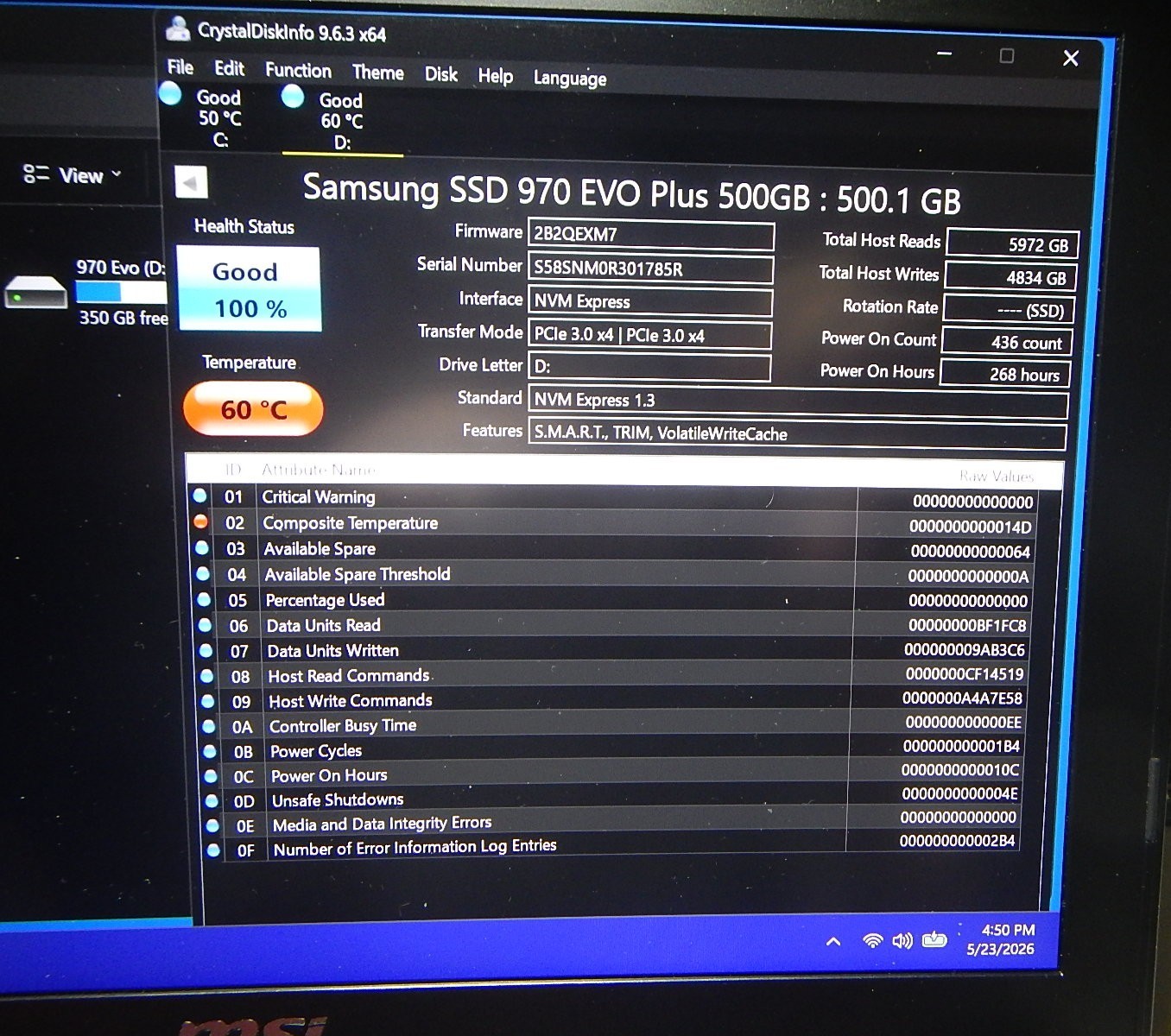
Task: Click the Total Host Reads value 5972 GB
Action: pos(1012,243)
